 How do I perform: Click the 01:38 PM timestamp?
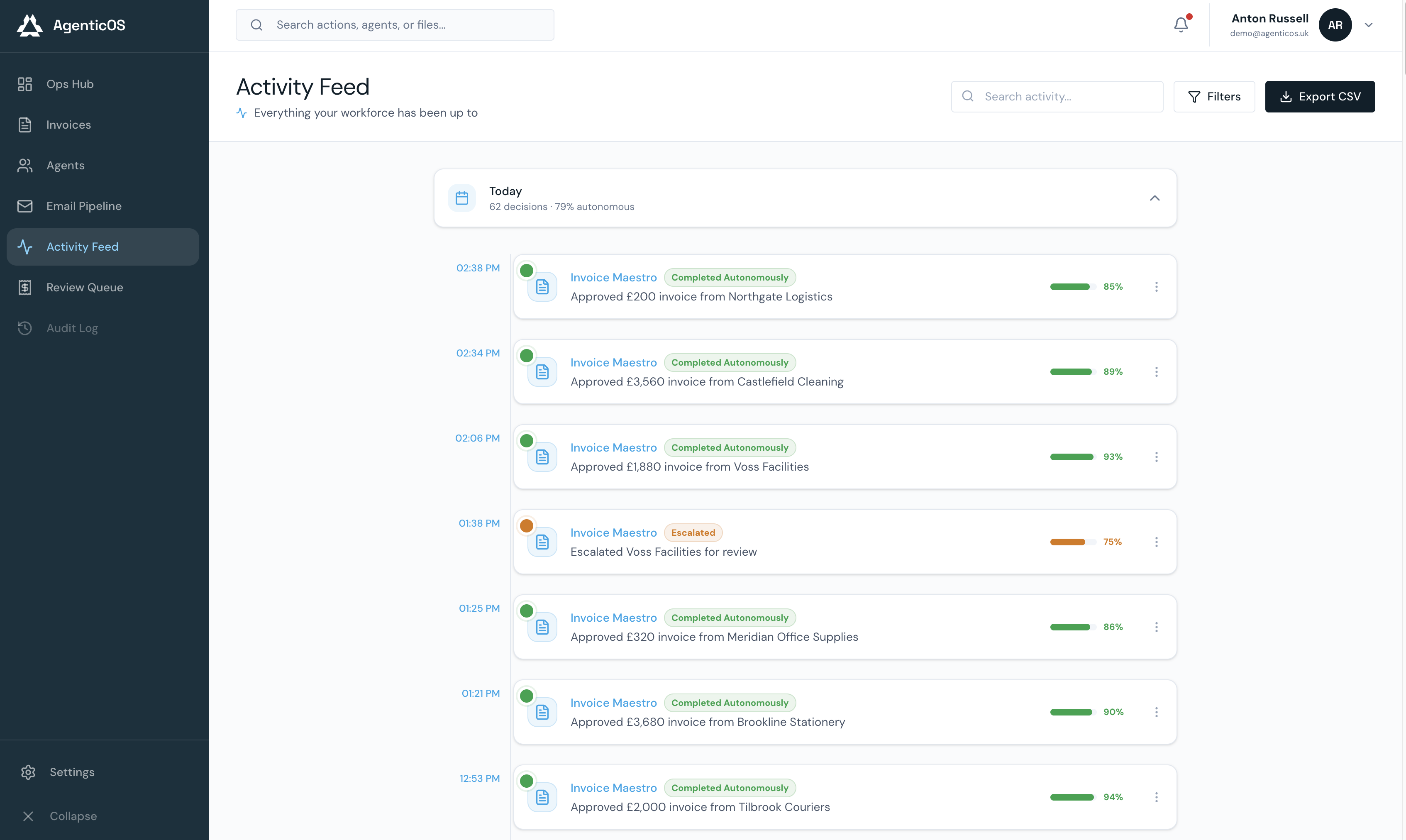[479, 523]
